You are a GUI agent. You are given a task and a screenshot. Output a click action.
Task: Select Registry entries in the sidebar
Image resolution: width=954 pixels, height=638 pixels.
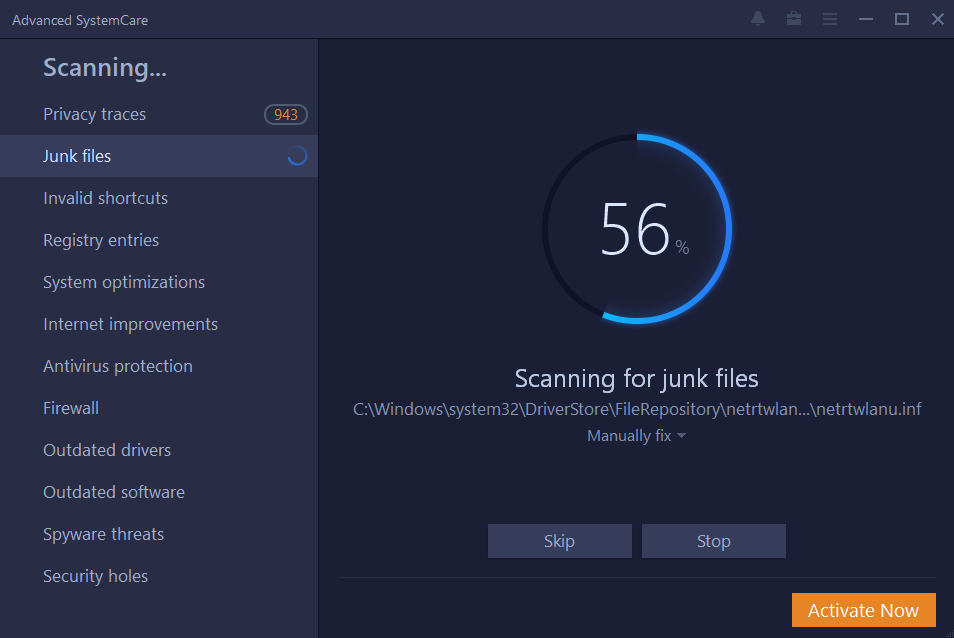pos(159,240)
